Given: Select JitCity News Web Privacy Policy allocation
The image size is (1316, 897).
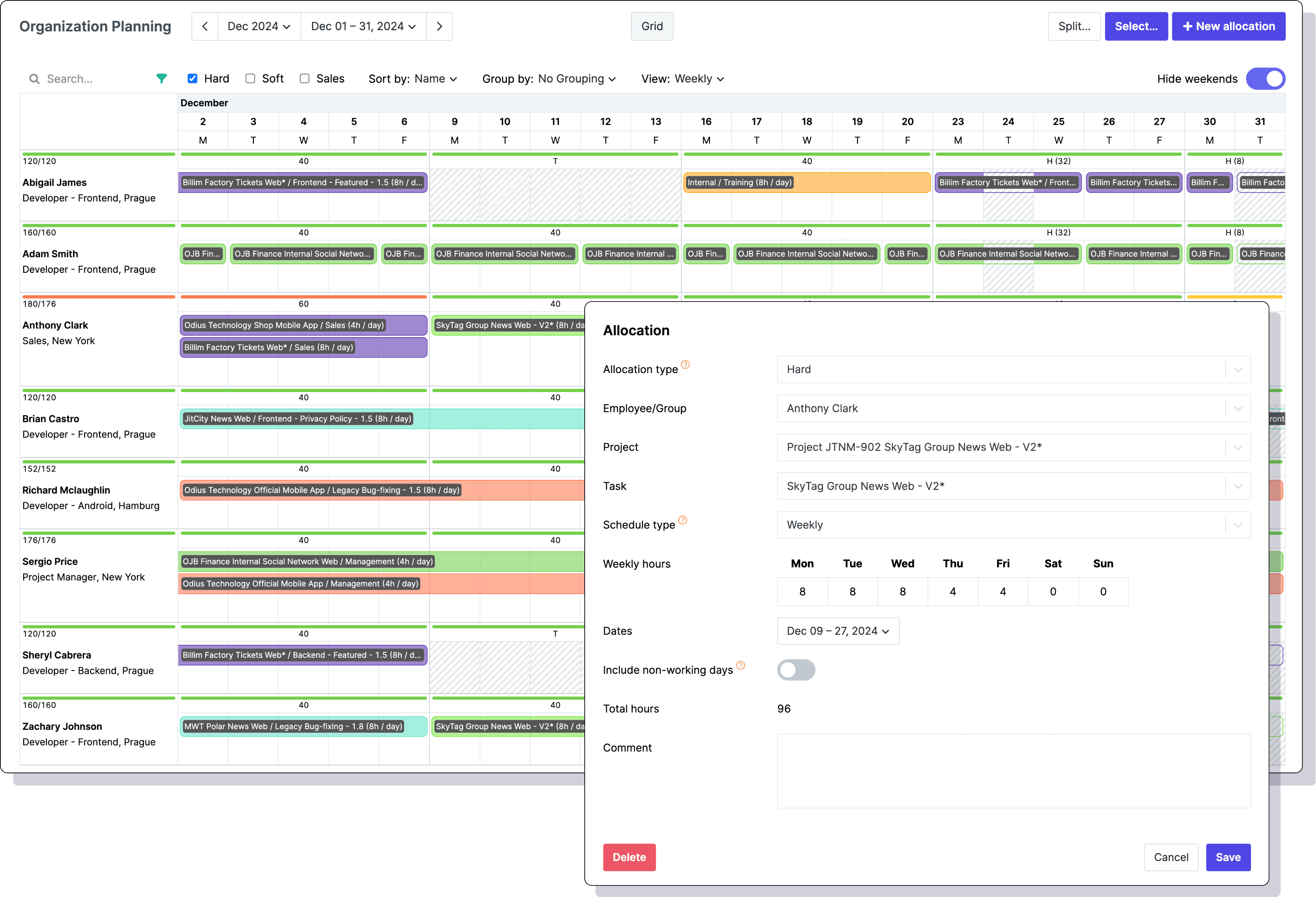Looking at the screenshot, I should point(382,419).
